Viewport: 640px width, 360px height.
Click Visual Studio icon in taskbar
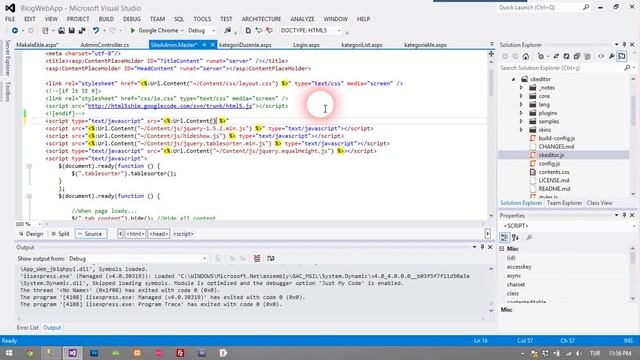pyautogui.click(x=72, y=353)
